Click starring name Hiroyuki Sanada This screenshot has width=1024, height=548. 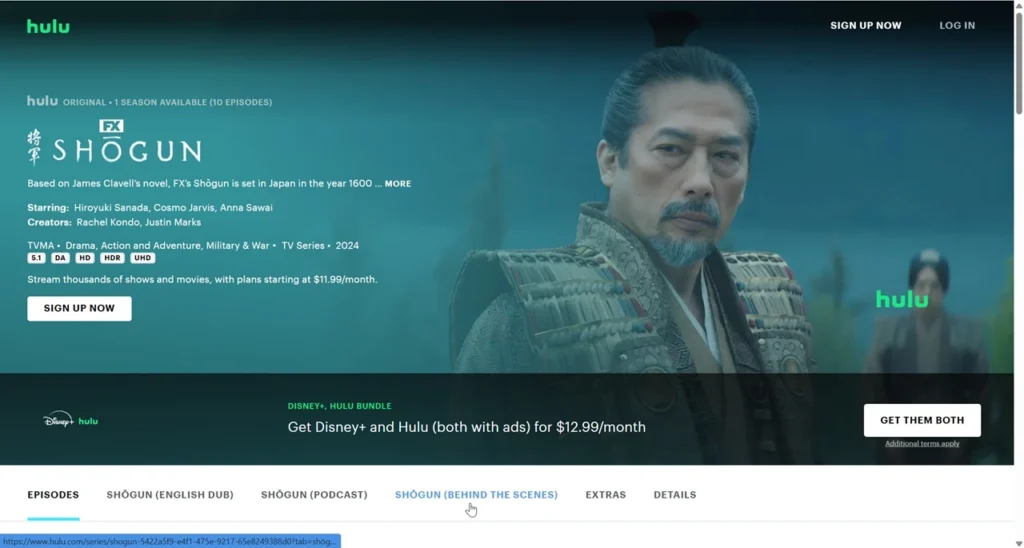point(111,208)
